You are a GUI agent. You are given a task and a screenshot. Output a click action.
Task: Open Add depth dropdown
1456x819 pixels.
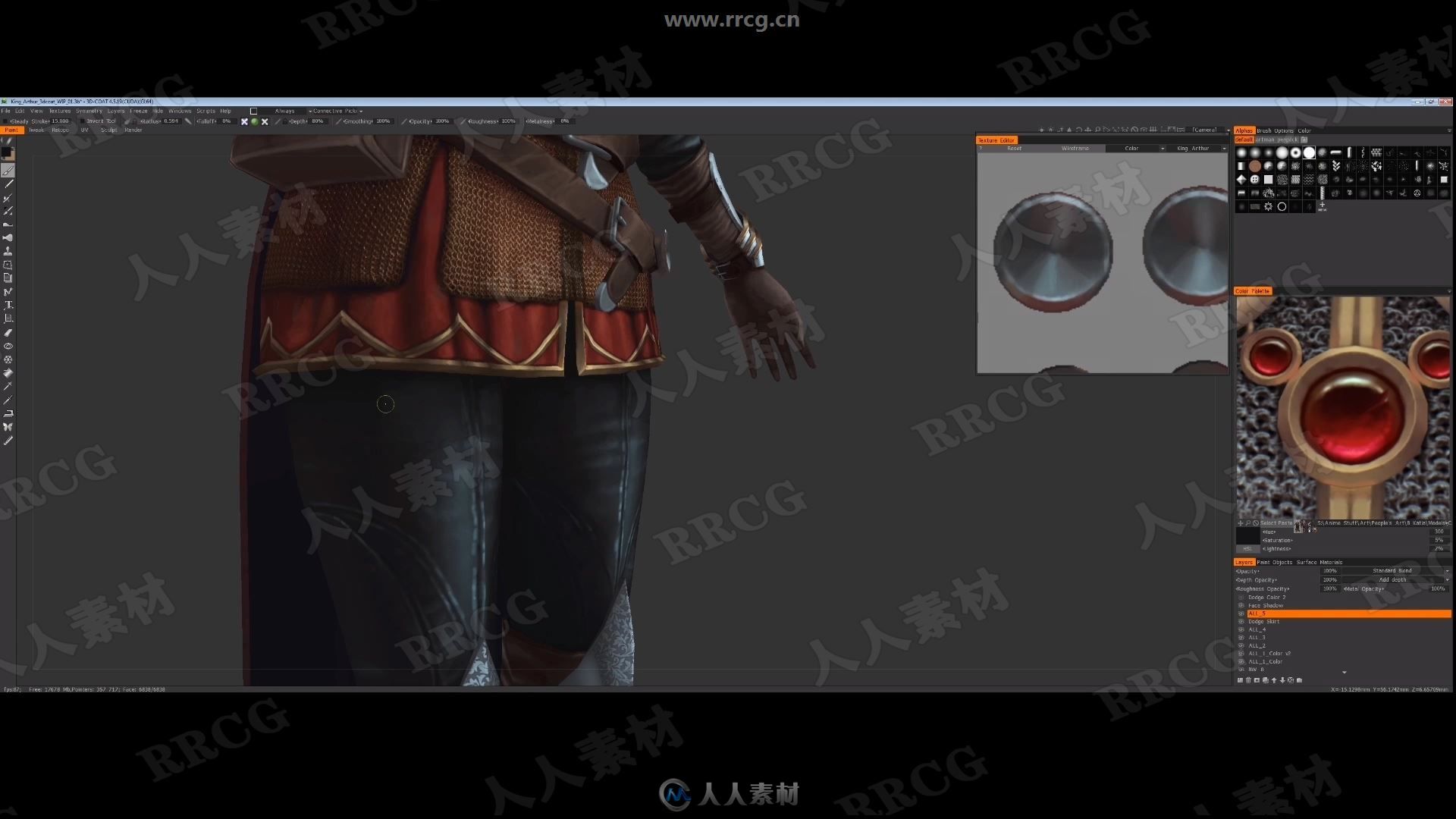[1395, 580]
